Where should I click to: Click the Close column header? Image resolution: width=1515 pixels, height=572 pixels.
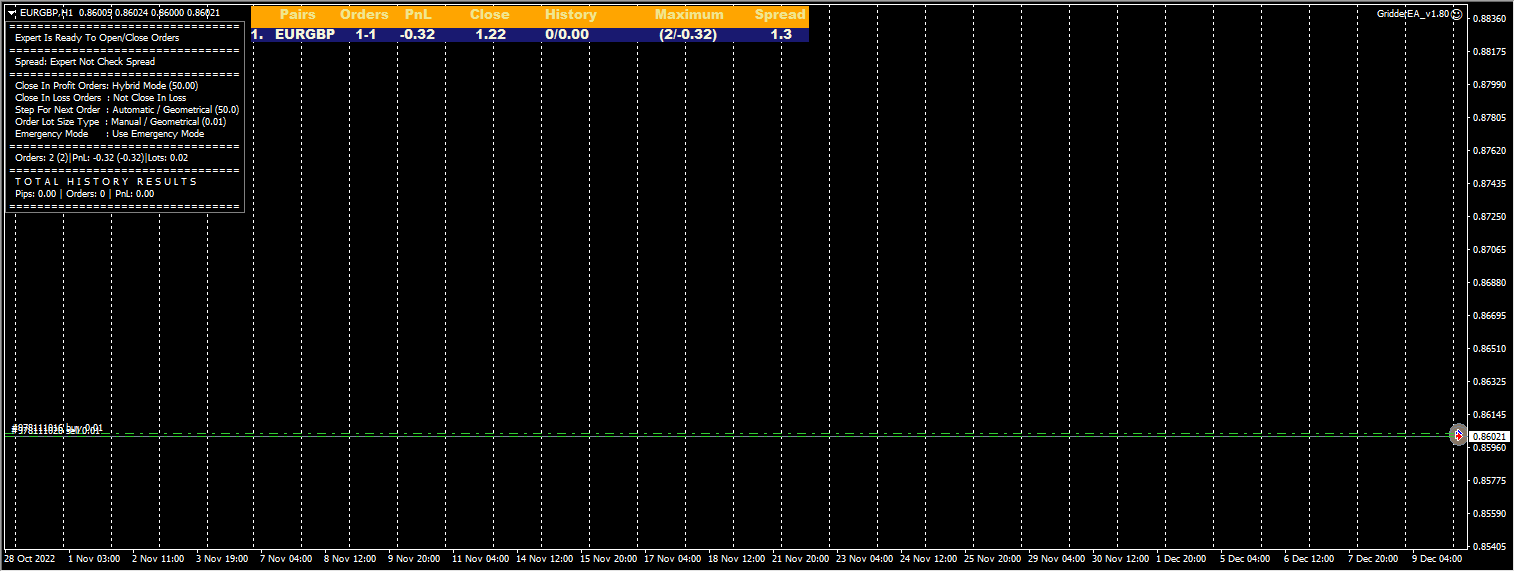pos(489,15)
